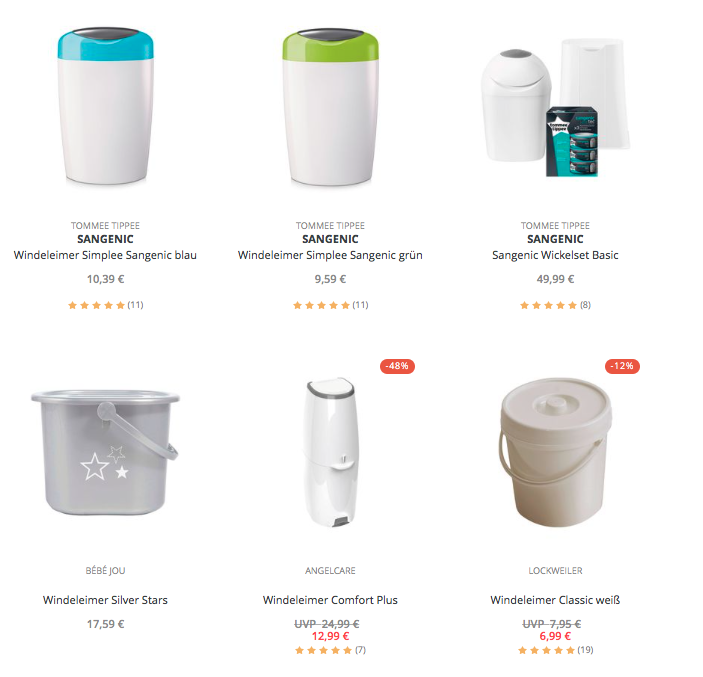Open the Sangenic Wickelset Basic product image
The image size is (703, 677).
(555, 108)
